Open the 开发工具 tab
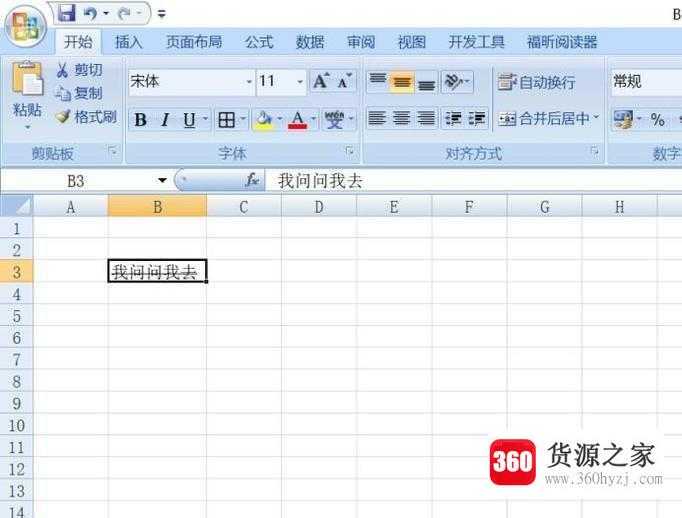 (476, 42)
